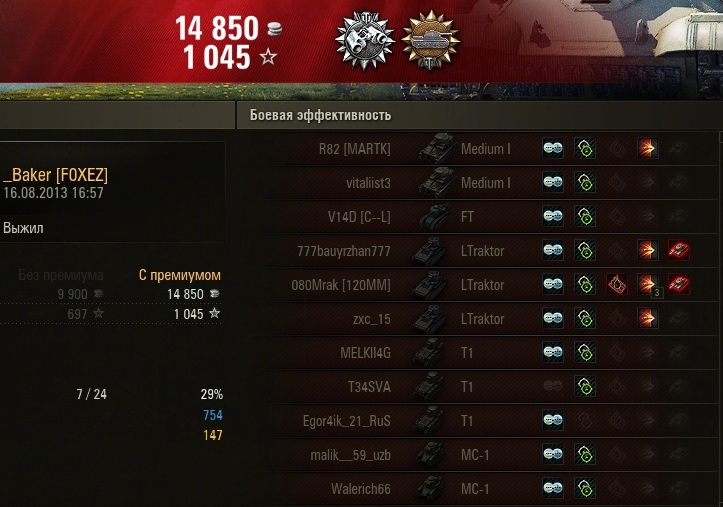Click the damage icon in zxc_15 row
Viewport: 723px width, 507px height.
pyautogui.click(x=647, y=318)
